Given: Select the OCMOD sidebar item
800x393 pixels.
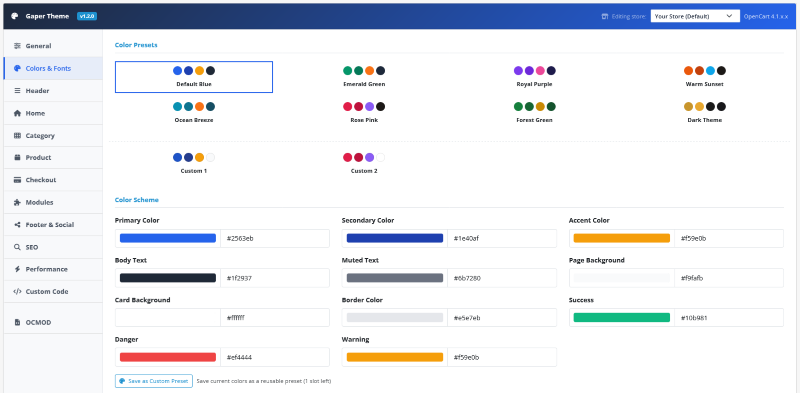Looking at the screenshot, I should point(53,323).
